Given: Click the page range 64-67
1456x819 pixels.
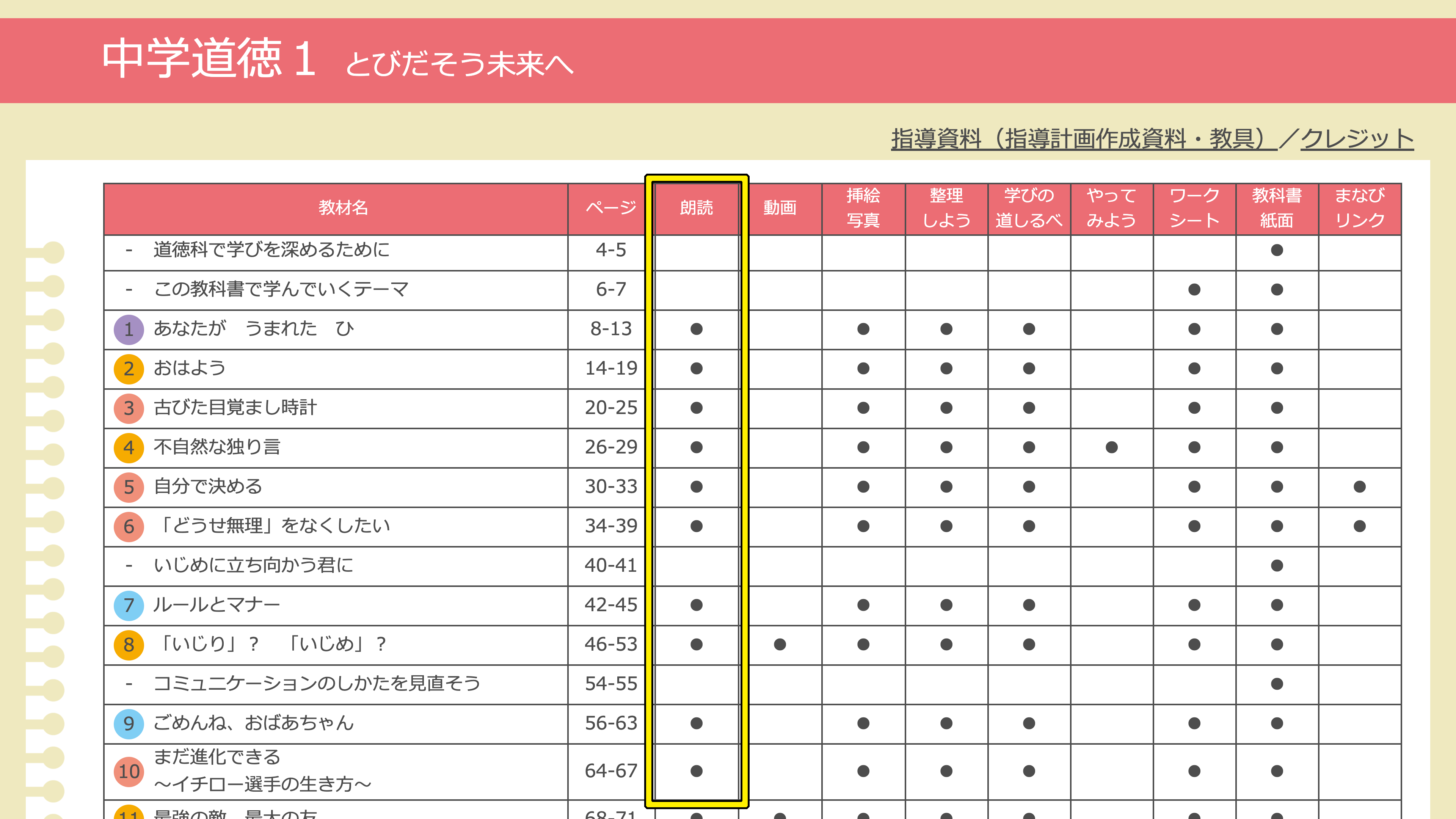Looking at the screenshot, I should pos(610,771).
